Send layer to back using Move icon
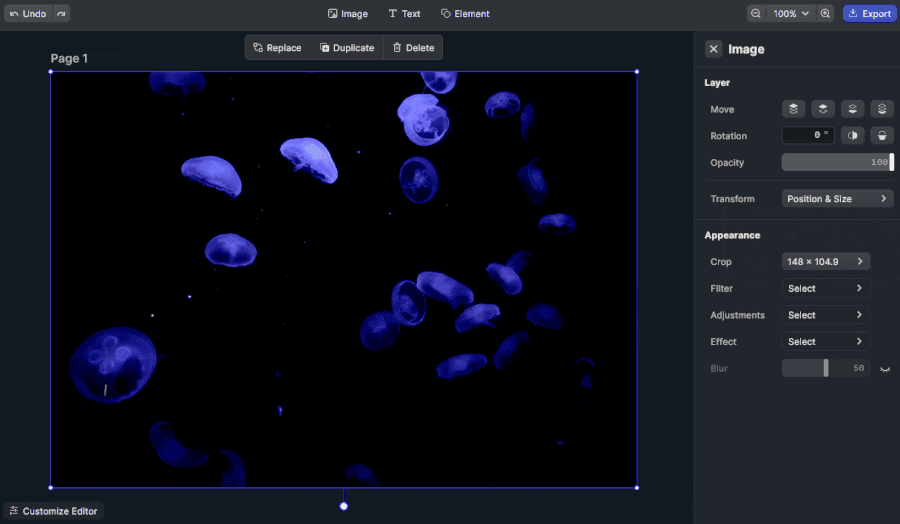 point(881,109)
